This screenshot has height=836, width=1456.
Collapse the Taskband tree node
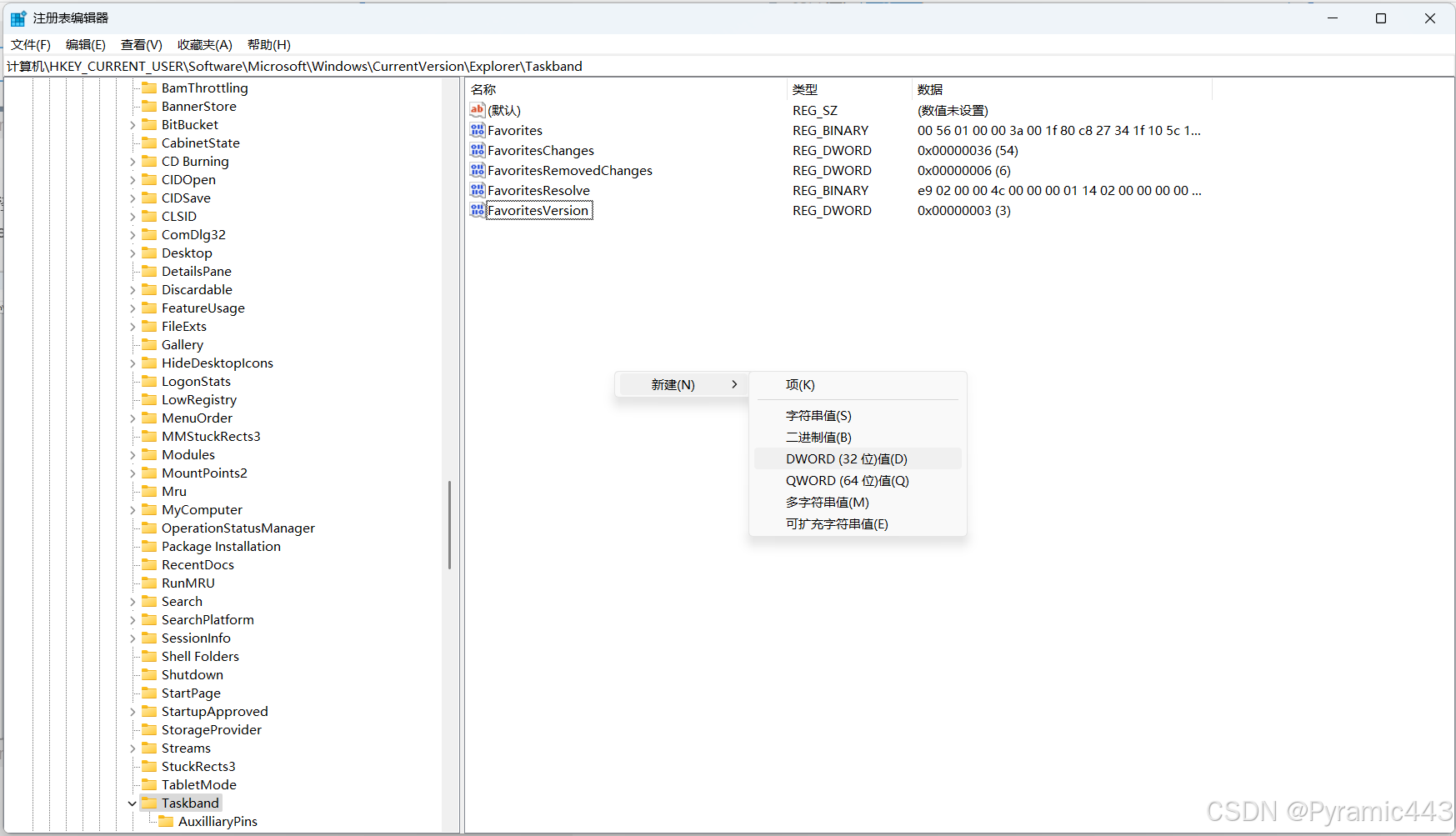coord(133,803)
